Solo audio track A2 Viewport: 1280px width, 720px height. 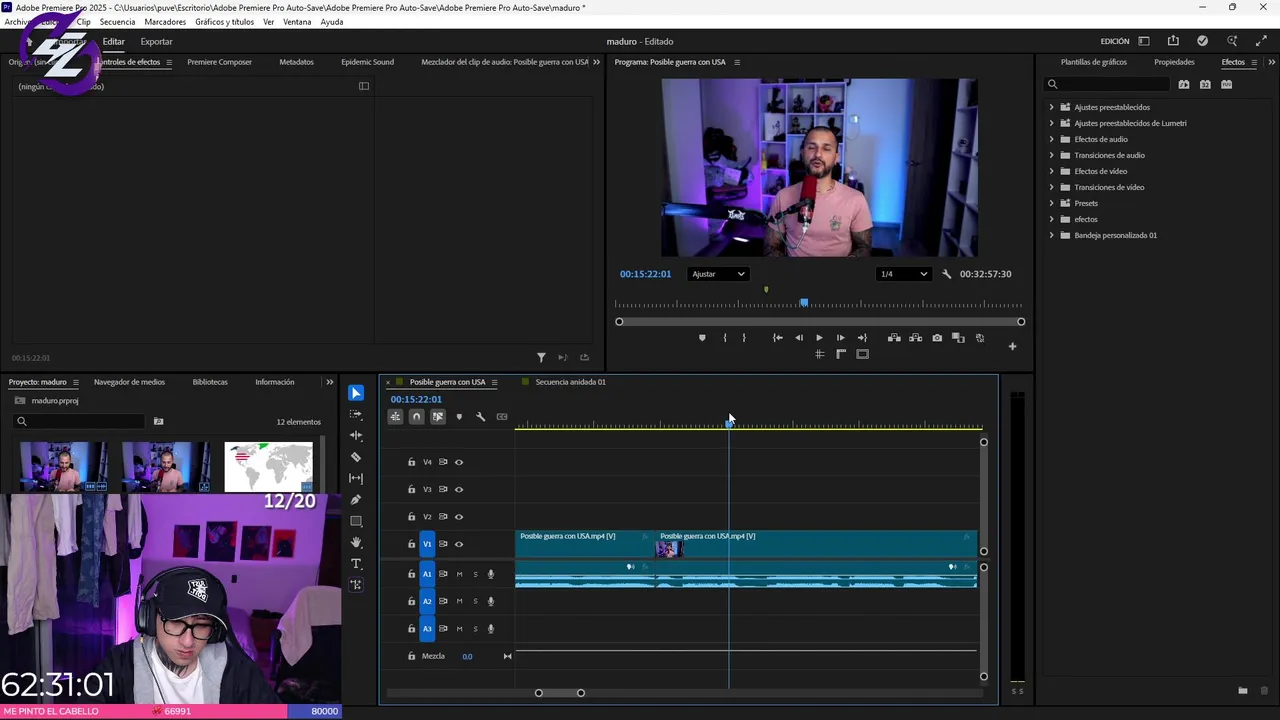point(475,601)
